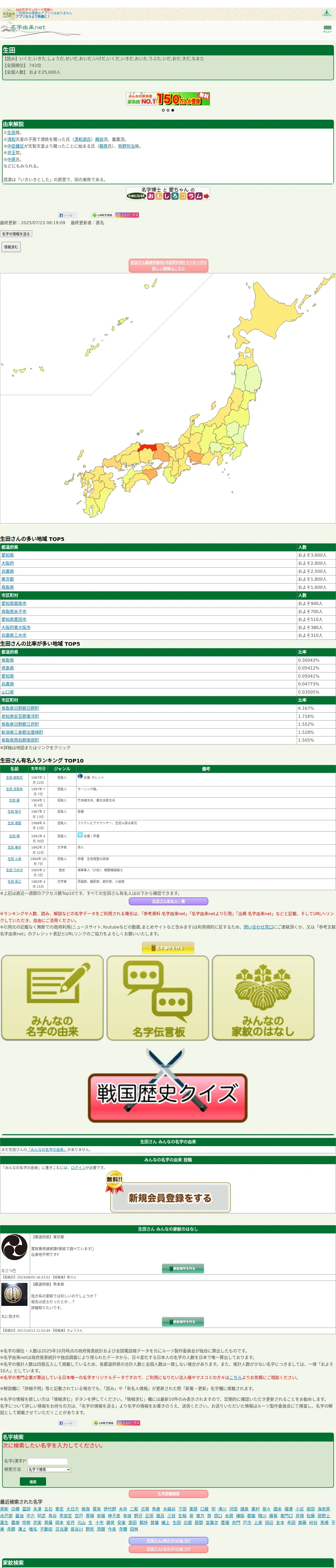View the 丸に抱き杉 family crest image
Screen dimensions: 336x1568
(15, 1294)
